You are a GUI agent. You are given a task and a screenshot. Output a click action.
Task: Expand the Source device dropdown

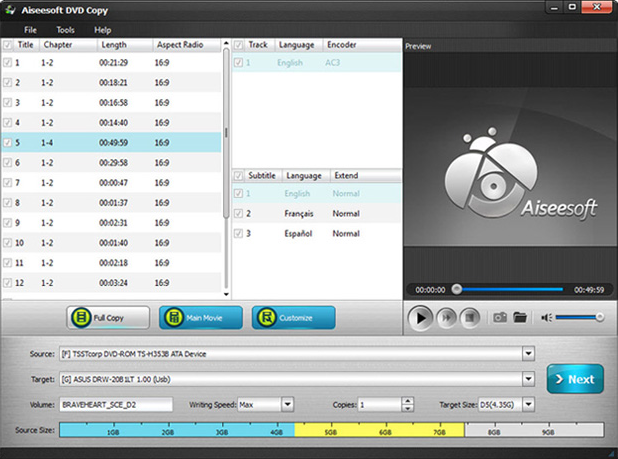pyautogui.click(x=528, y=353)
